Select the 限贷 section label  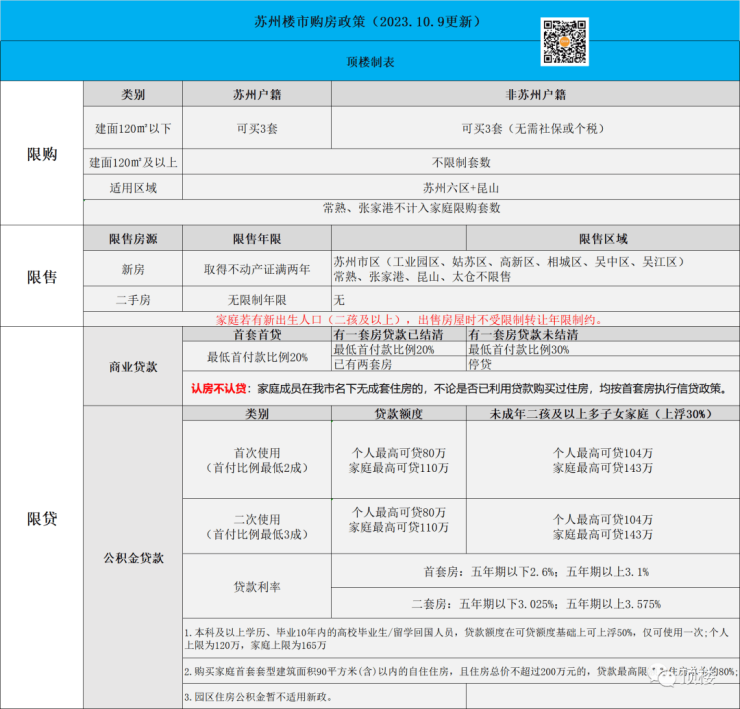(41, 519)
